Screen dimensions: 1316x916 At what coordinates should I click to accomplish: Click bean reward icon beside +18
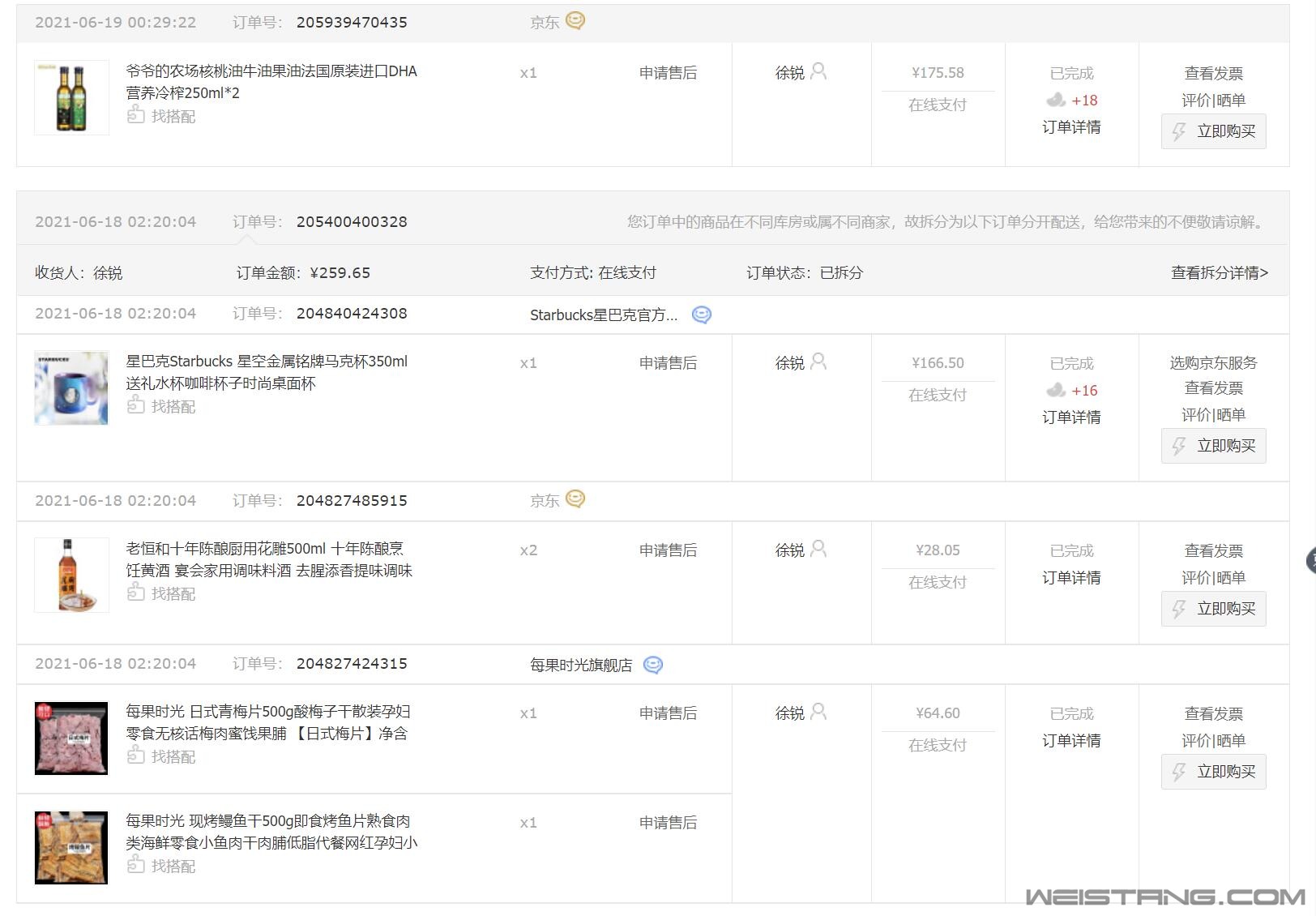pyautogui.click(x=1056, y=100)
